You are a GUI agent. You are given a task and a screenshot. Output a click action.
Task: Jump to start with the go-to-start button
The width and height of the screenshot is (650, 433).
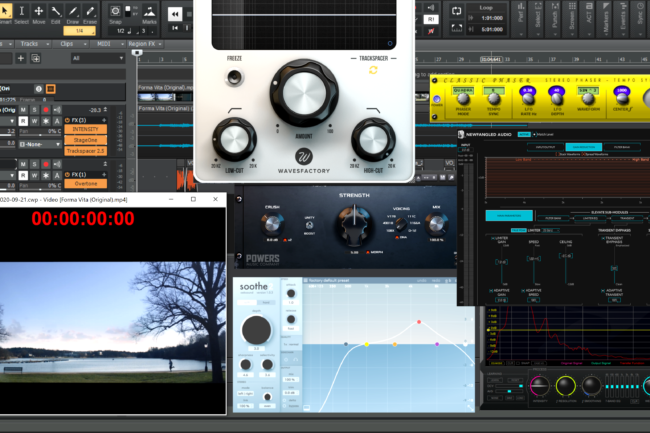tap(175, 28)
